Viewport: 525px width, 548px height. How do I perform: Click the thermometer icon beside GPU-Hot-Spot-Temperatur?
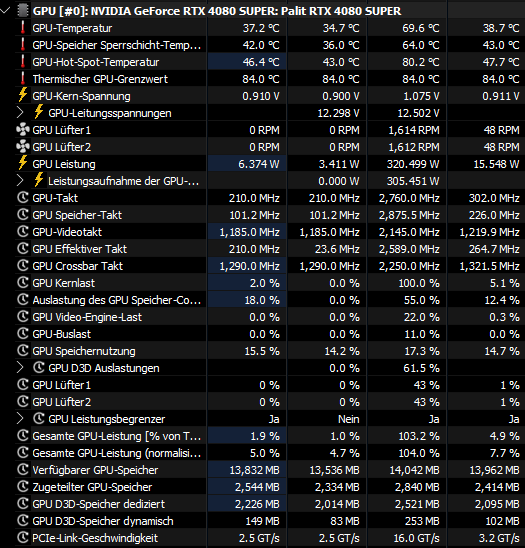coord(23,62)
